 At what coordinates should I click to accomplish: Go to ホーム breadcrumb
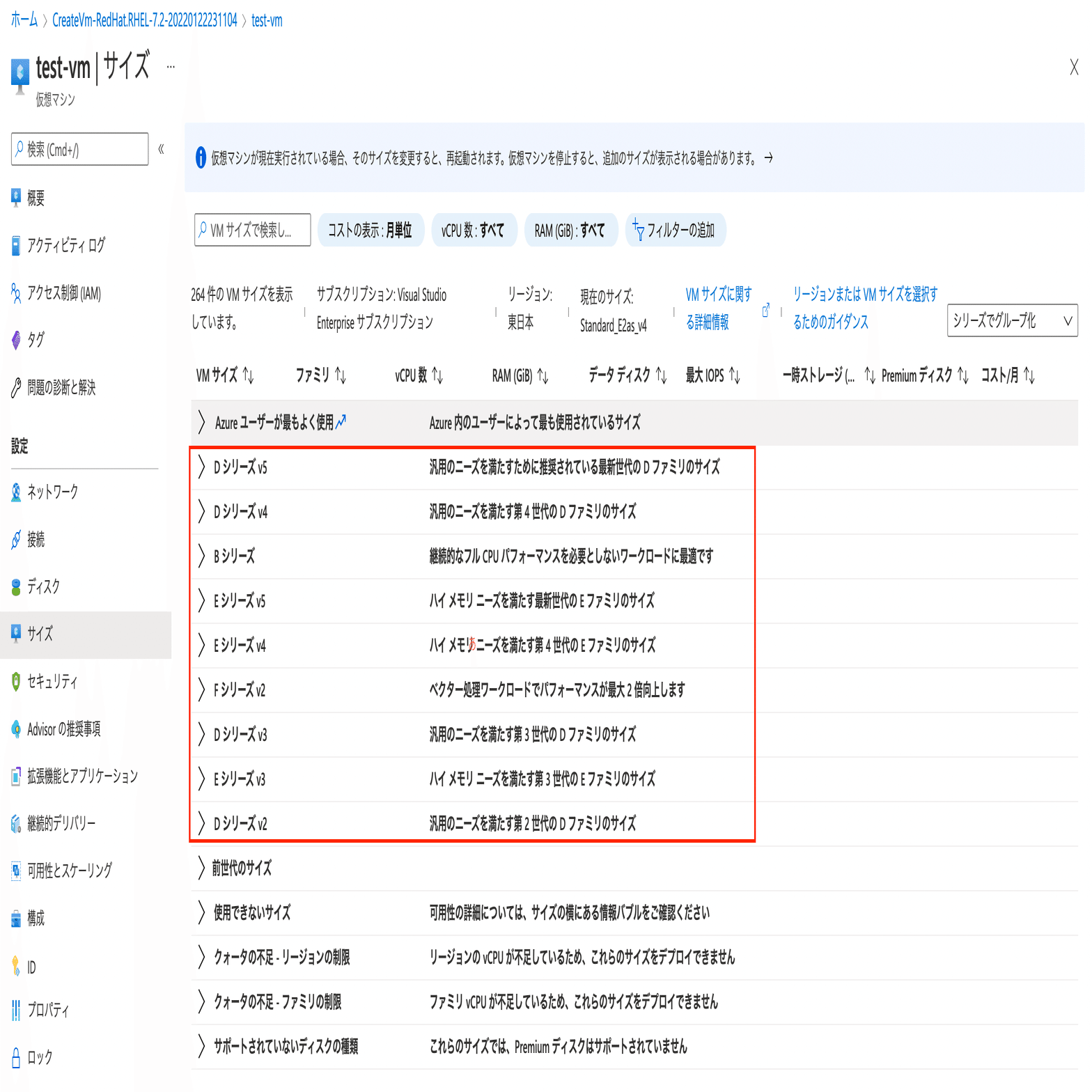(24, 19)
